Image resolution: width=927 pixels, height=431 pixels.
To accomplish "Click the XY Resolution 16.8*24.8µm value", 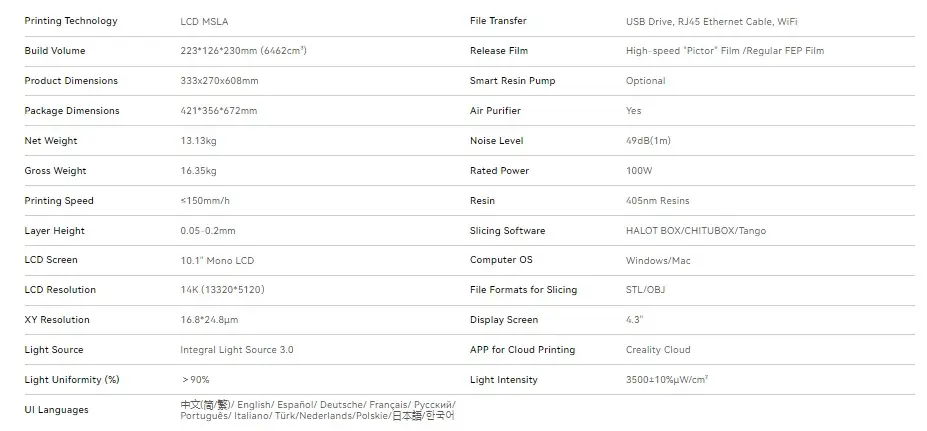I will tap(209, 320).
